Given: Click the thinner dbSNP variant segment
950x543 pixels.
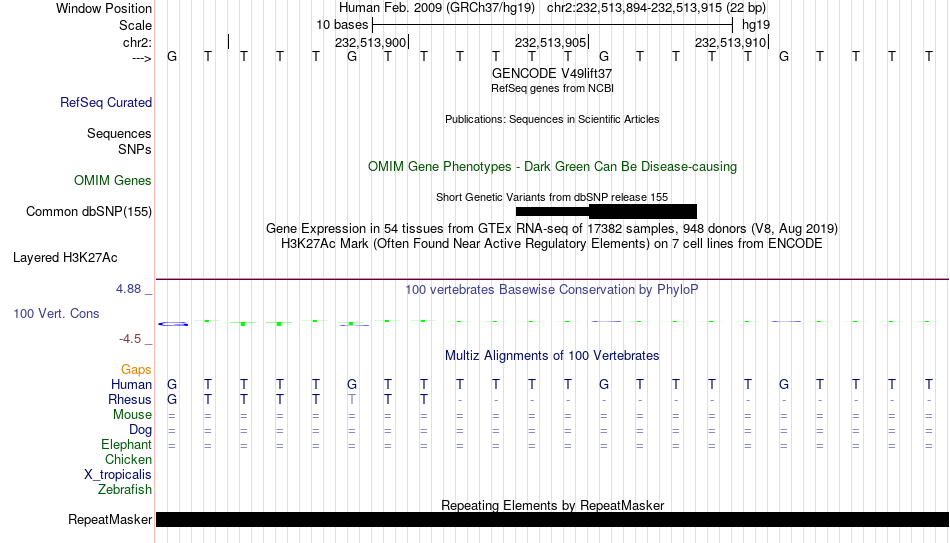Looking at the screenshot, I should (x=552, y=212).
